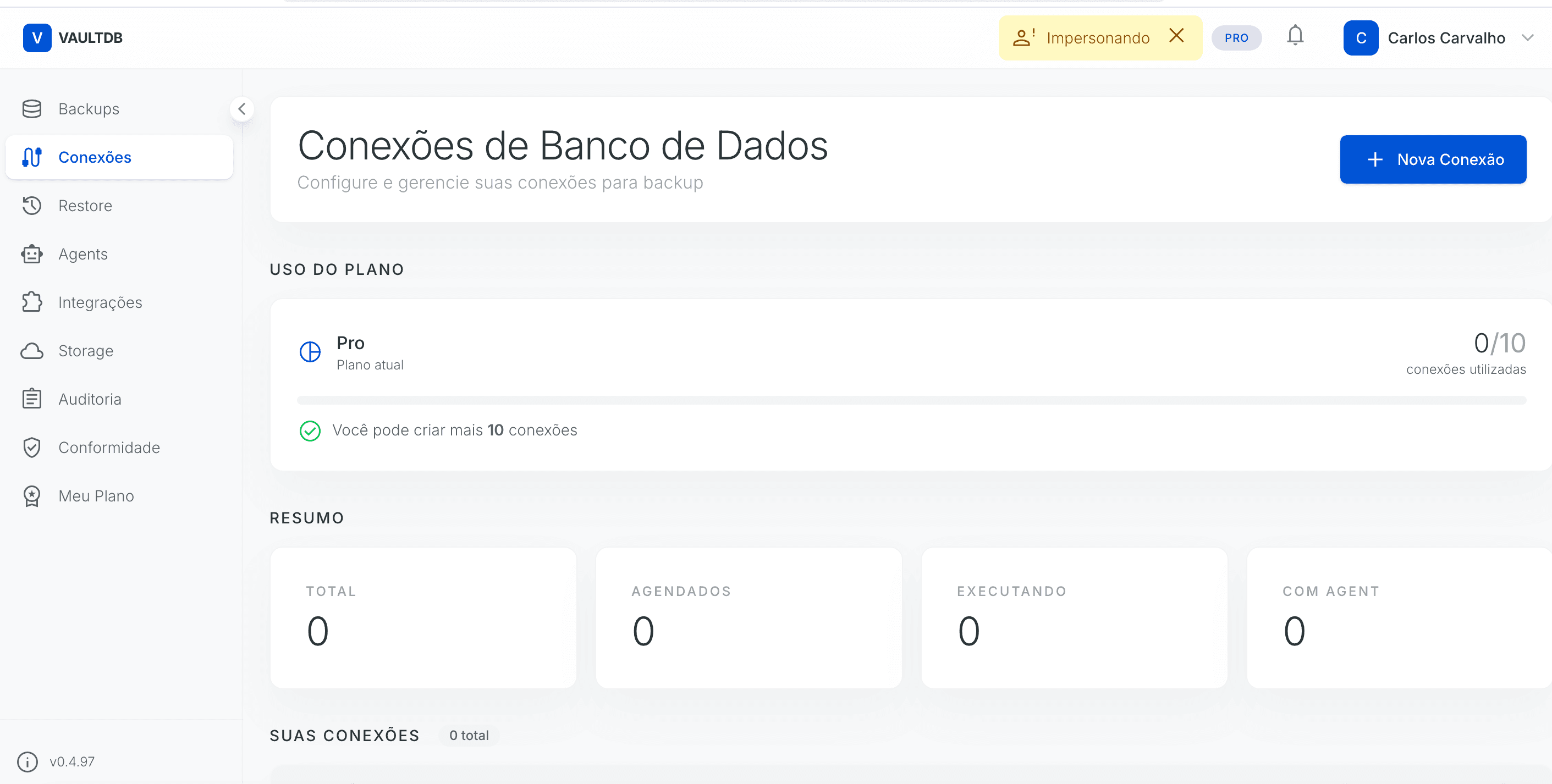Click the 'RESUMO' section heading

[x=307, y=518]
